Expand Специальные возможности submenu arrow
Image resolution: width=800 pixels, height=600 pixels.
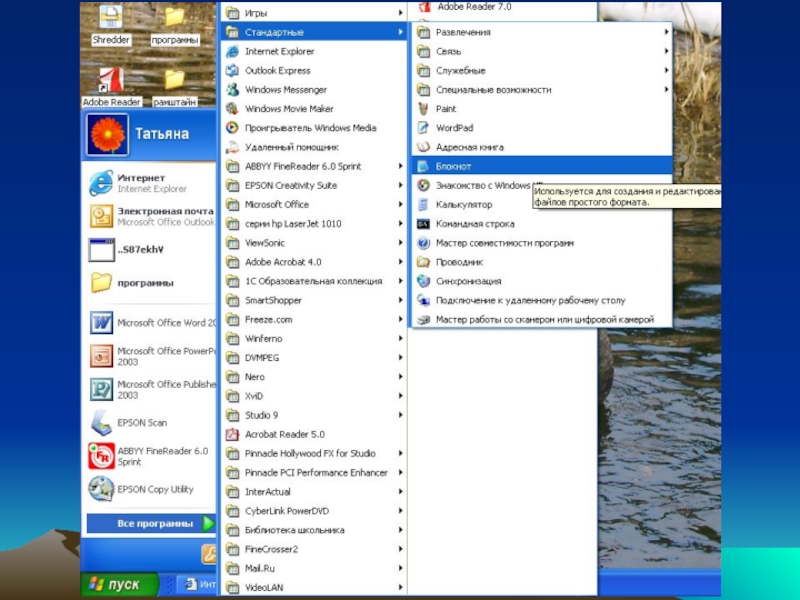pyautogui.click(x=666, y=90)
